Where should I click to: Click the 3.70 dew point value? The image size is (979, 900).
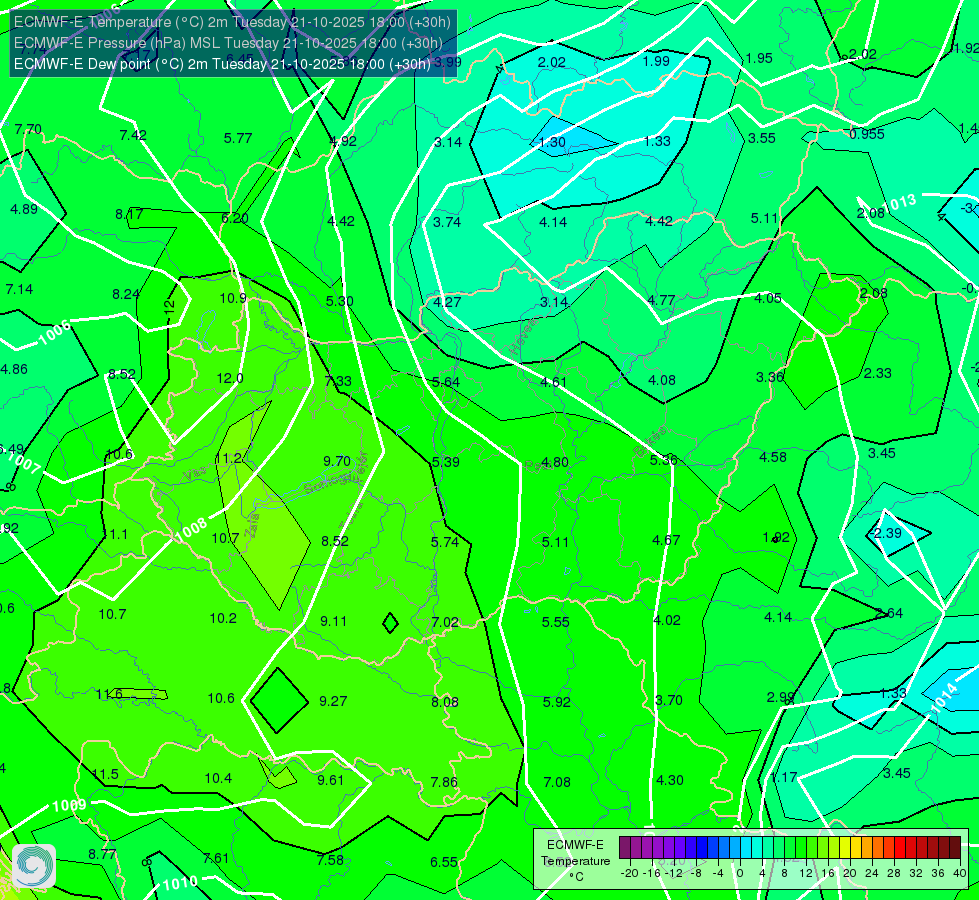[669, 700]
